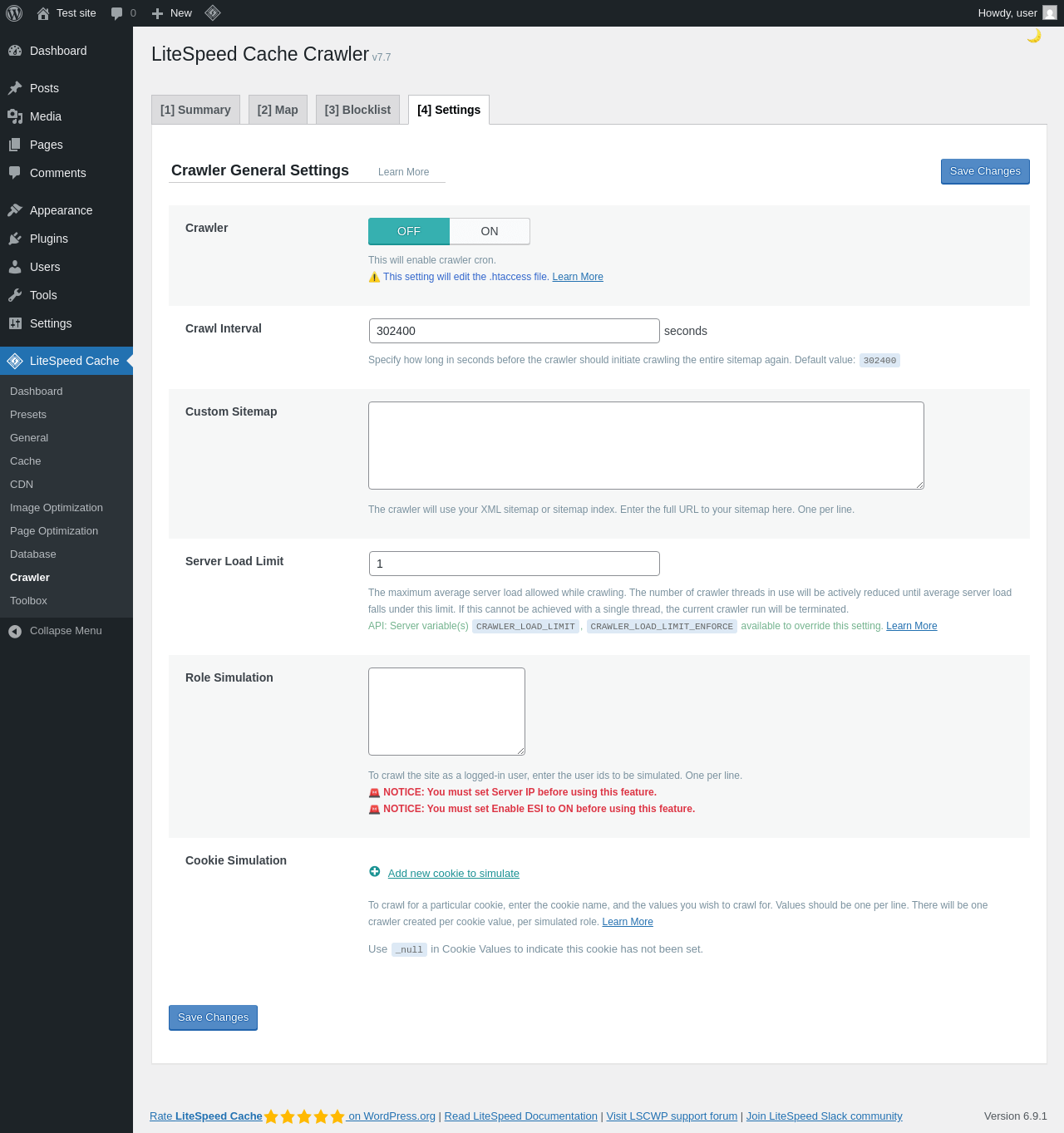Viewport: 1064px width, 1133px height.
Task: Click the Howdy, user account menu
Action: [1017, 13]
